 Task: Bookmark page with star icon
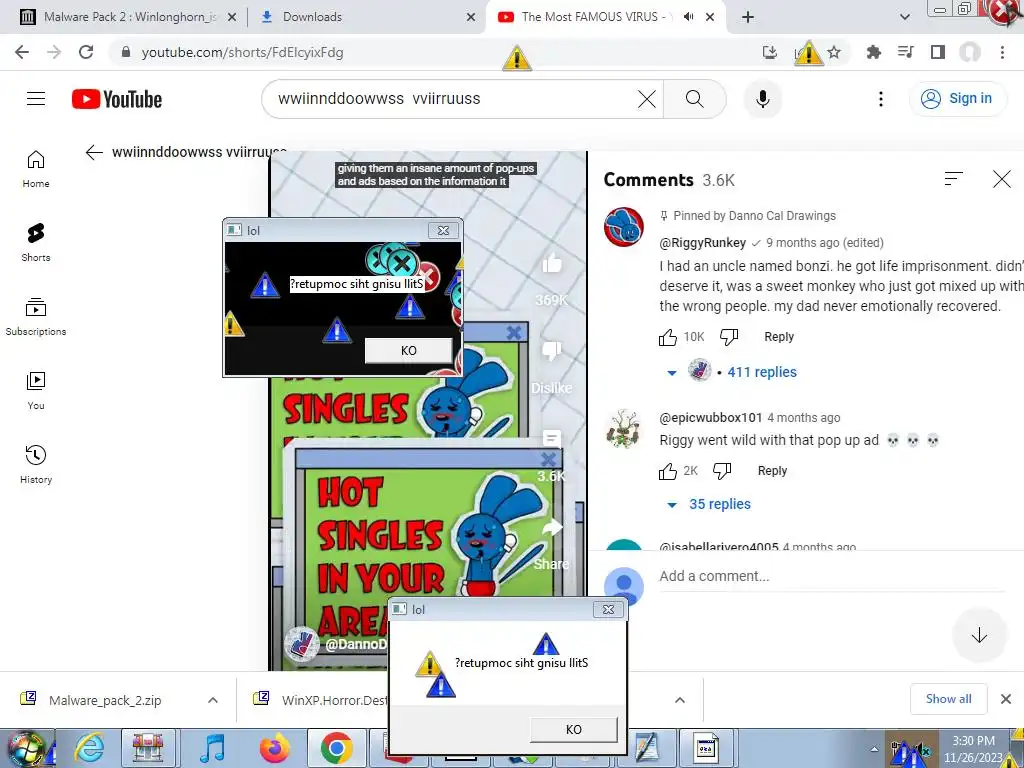(834, 52)
